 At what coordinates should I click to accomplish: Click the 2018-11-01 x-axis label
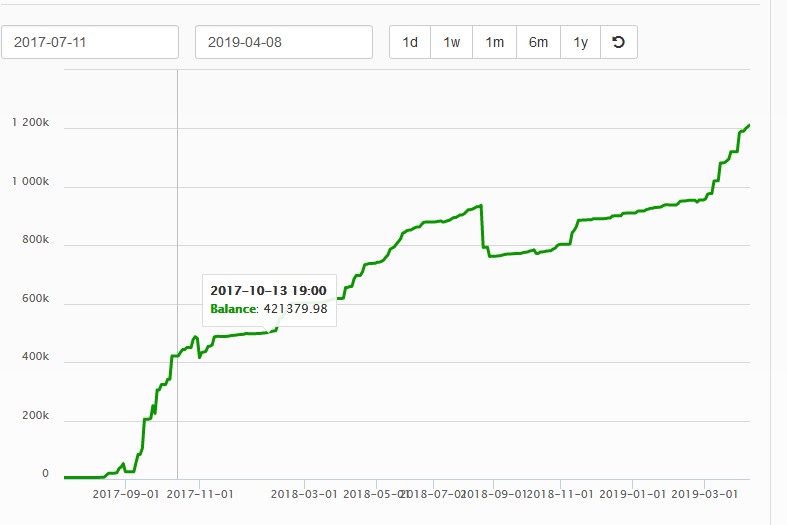coord(560,494)
